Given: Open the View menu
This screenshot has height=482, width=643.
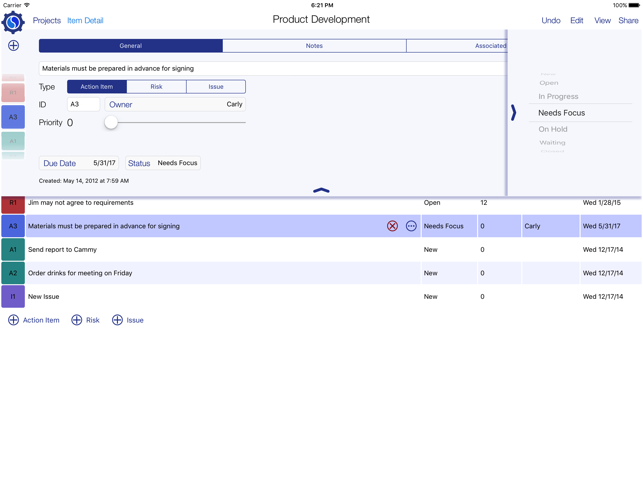Looking at the screenshot, I should click(602, 20).
